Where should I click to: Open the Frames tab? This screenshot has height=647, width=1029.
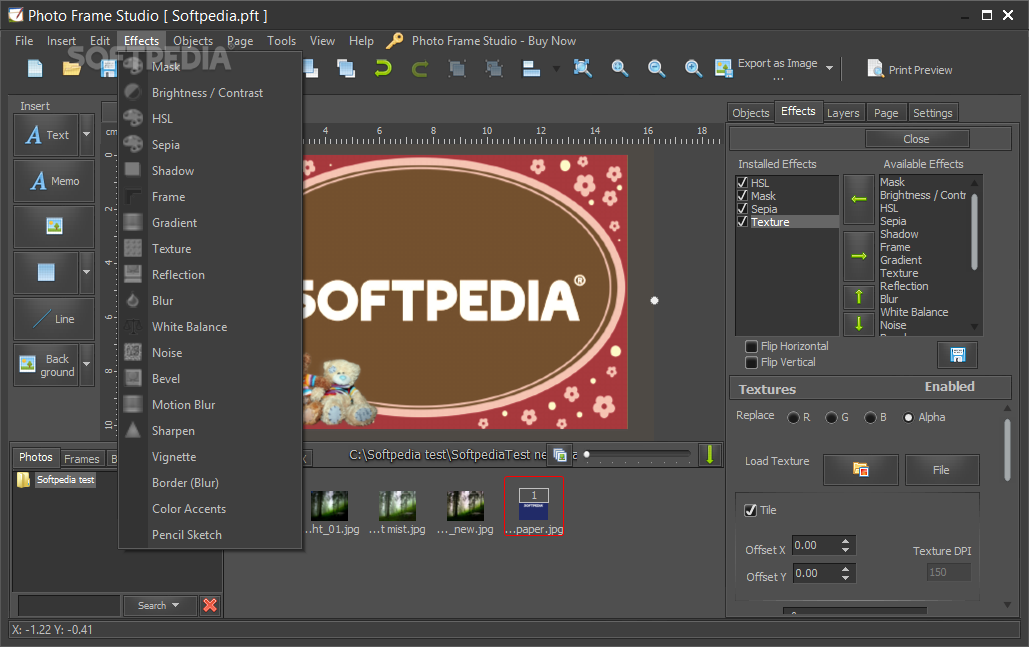coord(81,459)
